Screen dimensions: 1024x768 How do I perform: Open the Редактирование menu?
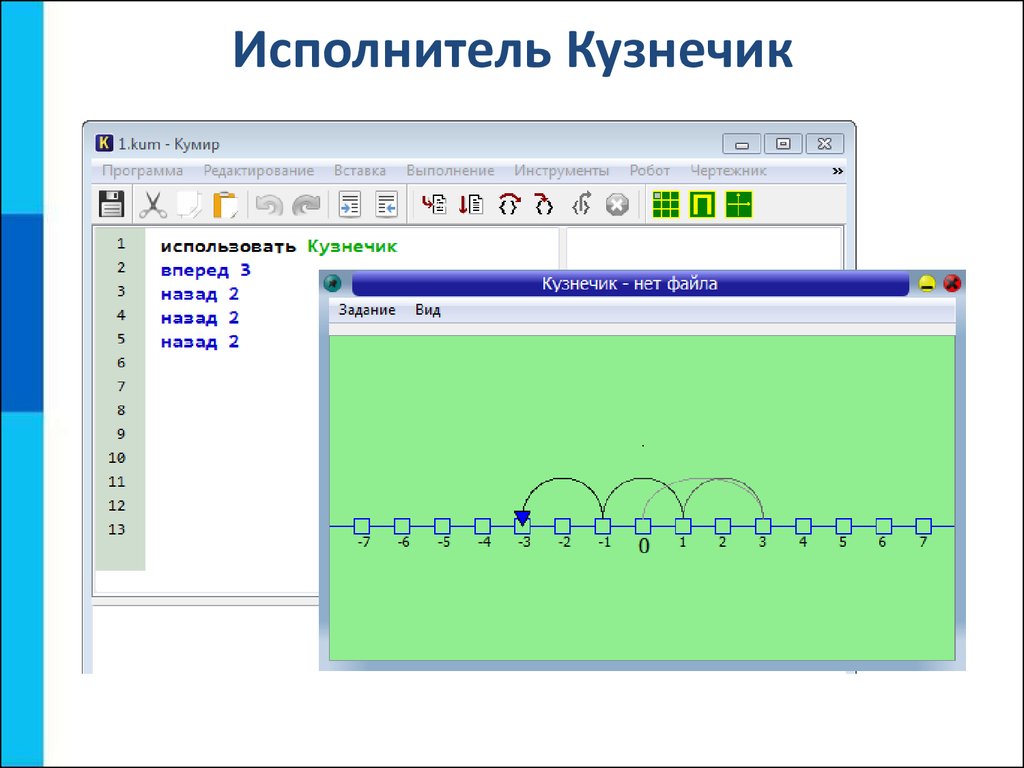[x=259, y=170]
